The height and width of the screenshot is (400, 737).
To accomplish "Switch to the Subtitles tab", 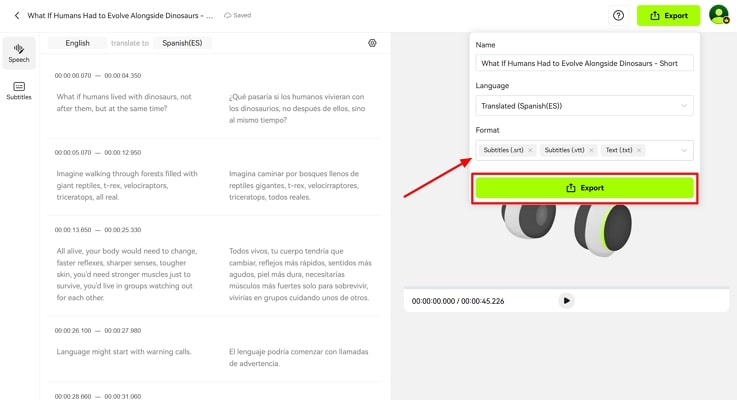I will click(x=19, y=91).
